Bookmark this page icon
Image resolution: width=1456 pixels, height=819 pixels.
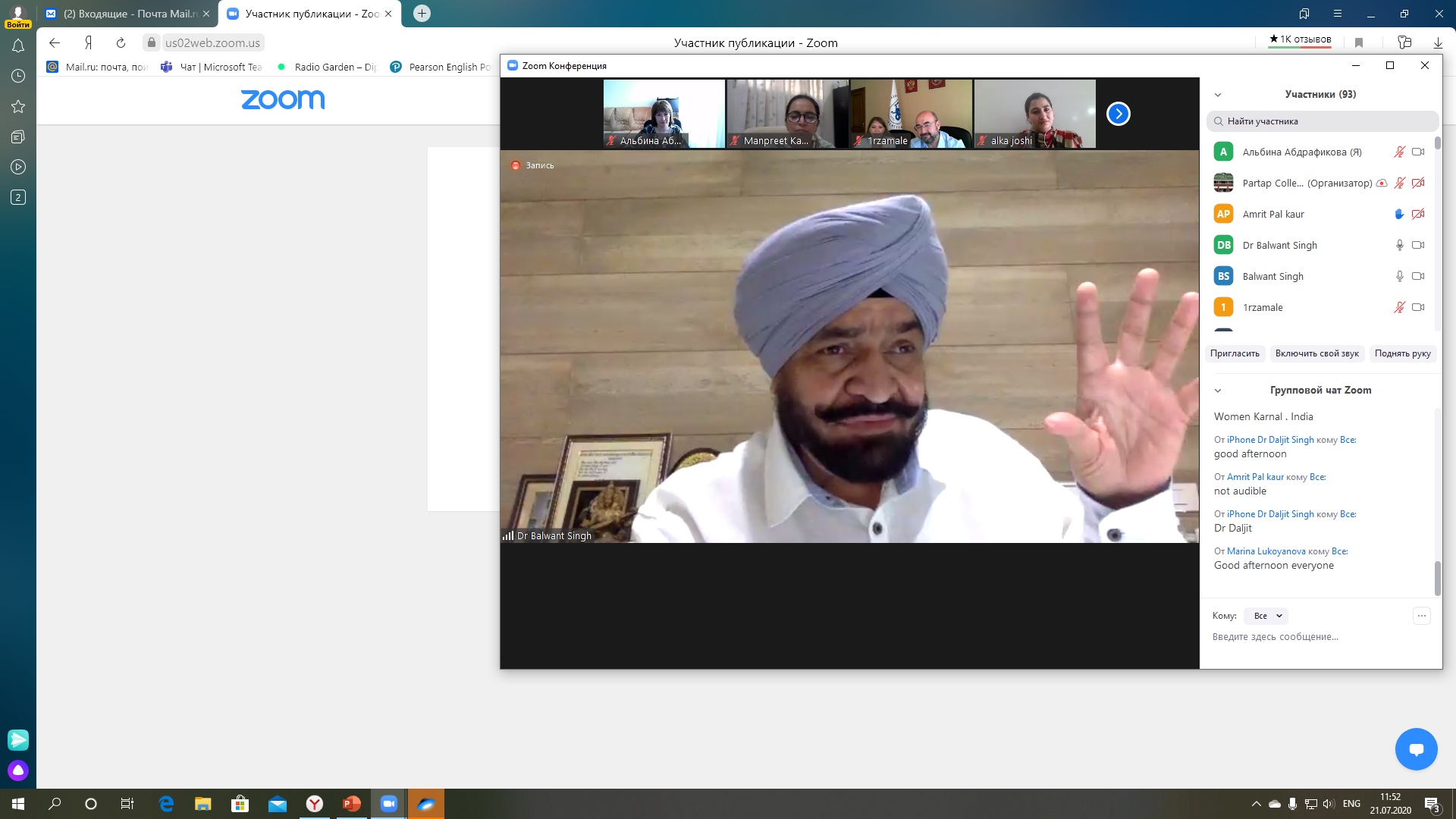pyautogui.click(x=1359, y=42)
